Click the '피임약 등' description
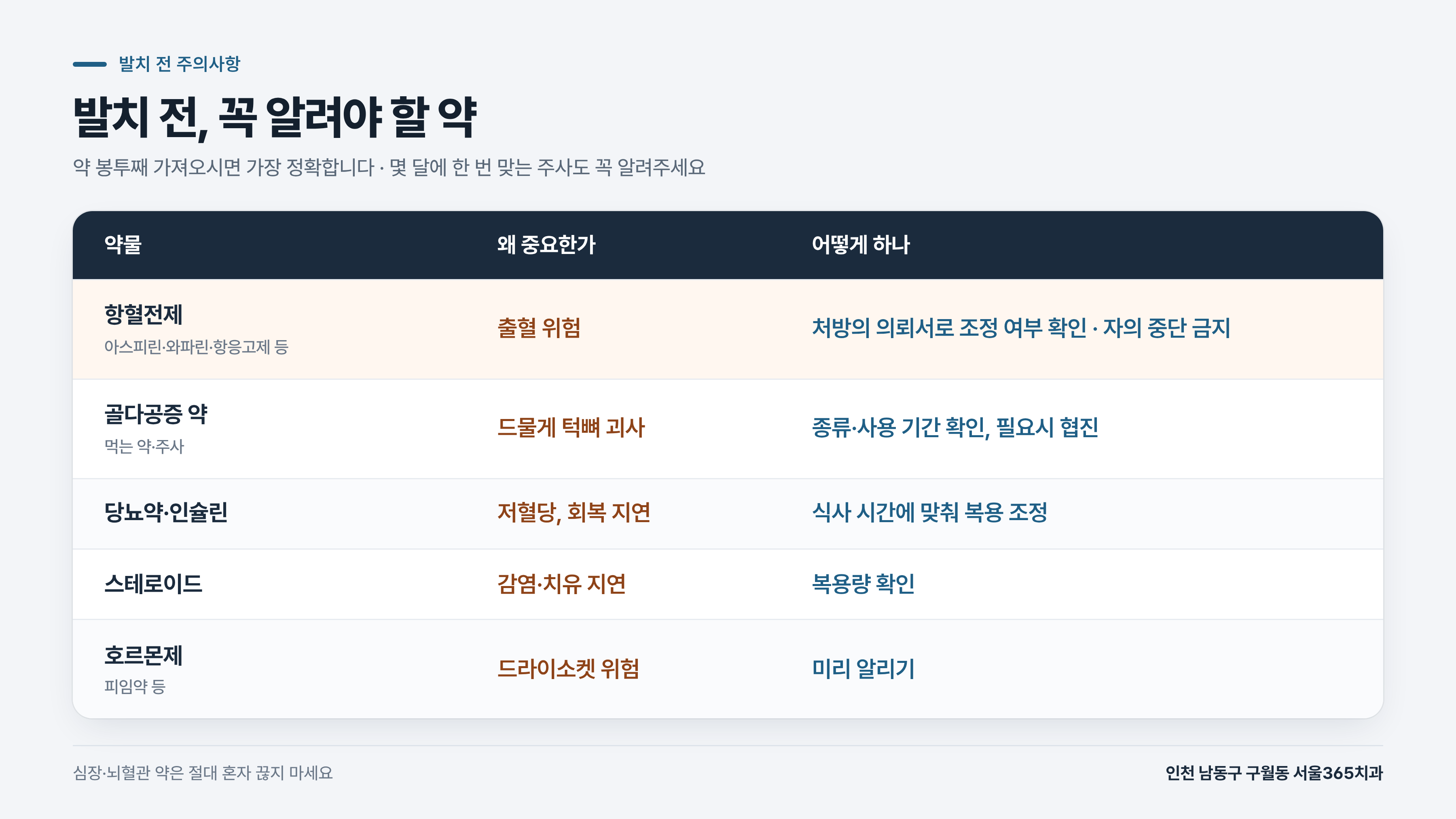Image resolution: width=1456 pixels, height=819 pixels. (135, 687)
